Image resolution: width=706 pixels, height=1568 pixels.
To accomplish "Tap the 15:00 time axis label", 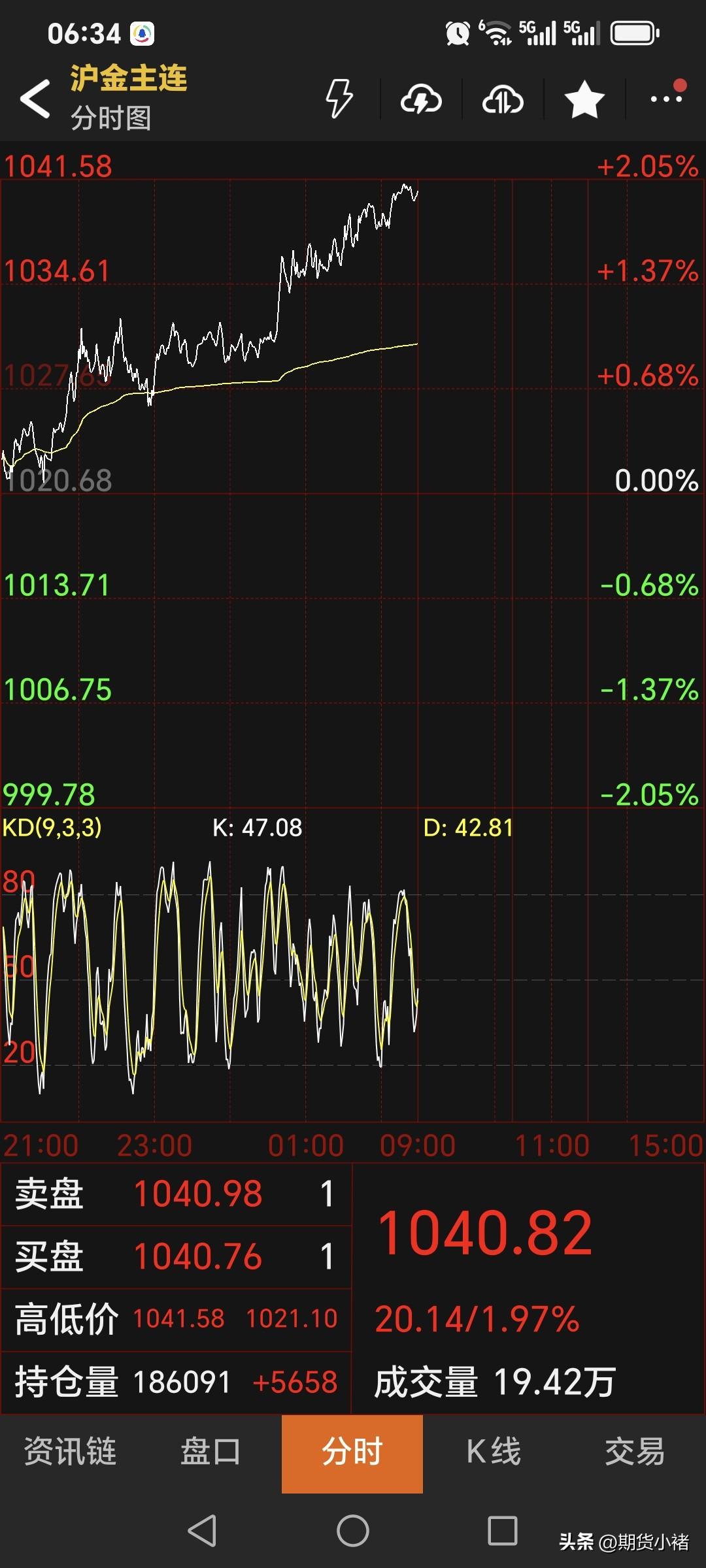I will point(665,1145).
